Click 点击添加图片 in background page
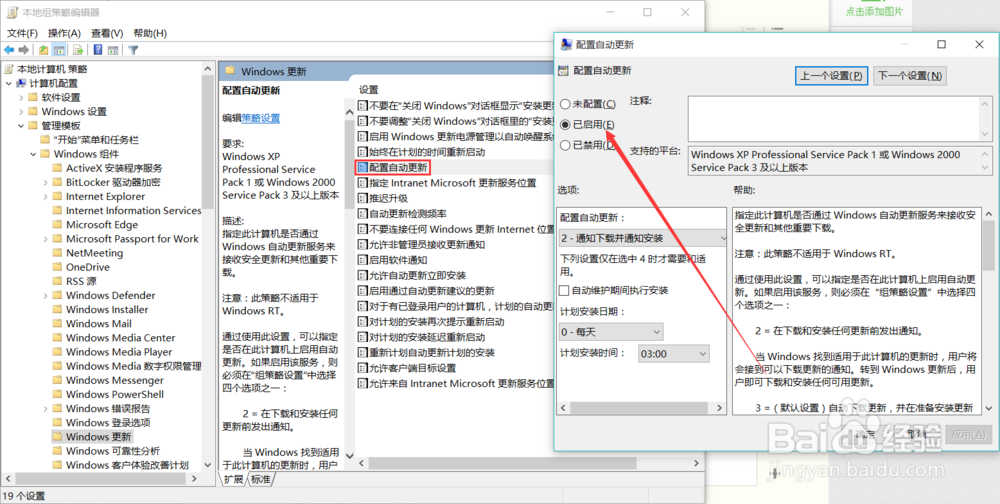This screenshot has height=504, width=1000. pos(874,11)
